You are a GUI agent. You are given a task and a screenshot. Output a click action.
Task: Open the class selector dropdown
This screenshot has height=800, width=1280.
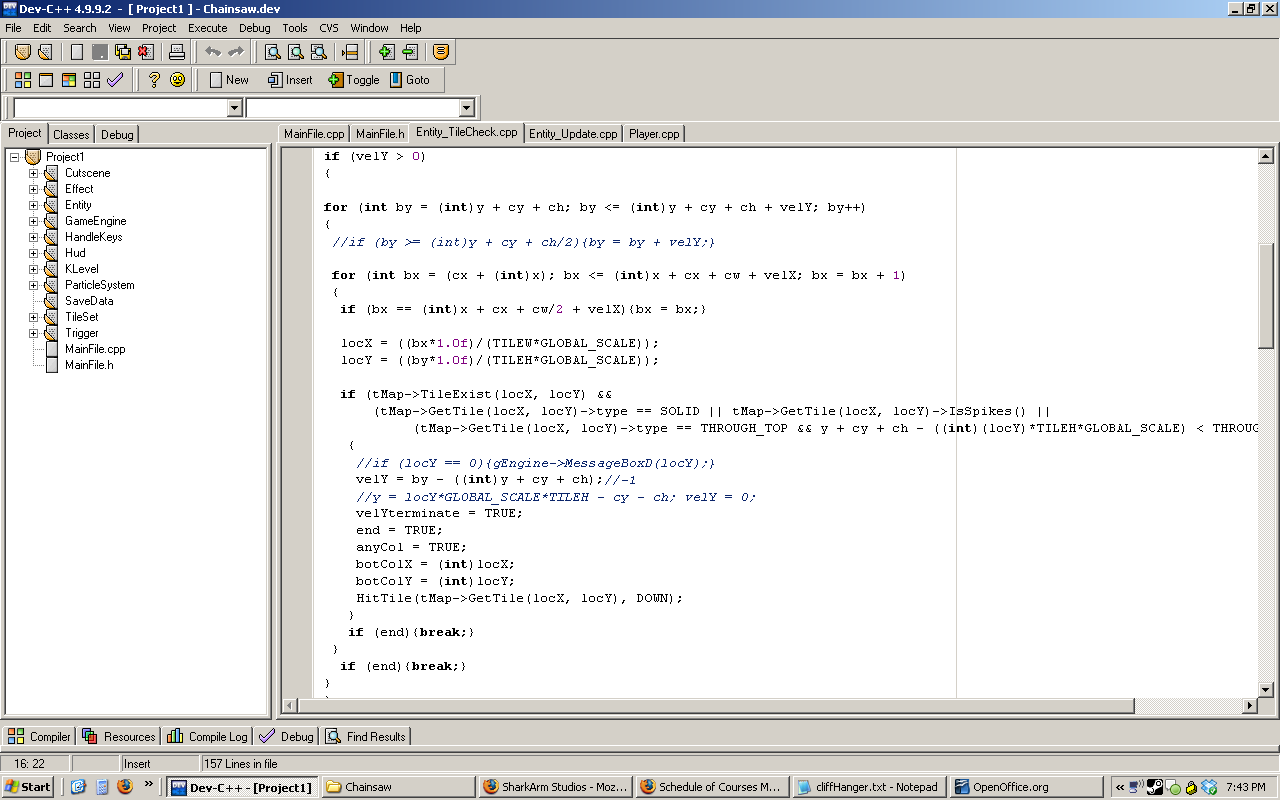pyautogui.click(x=235, y=108)
